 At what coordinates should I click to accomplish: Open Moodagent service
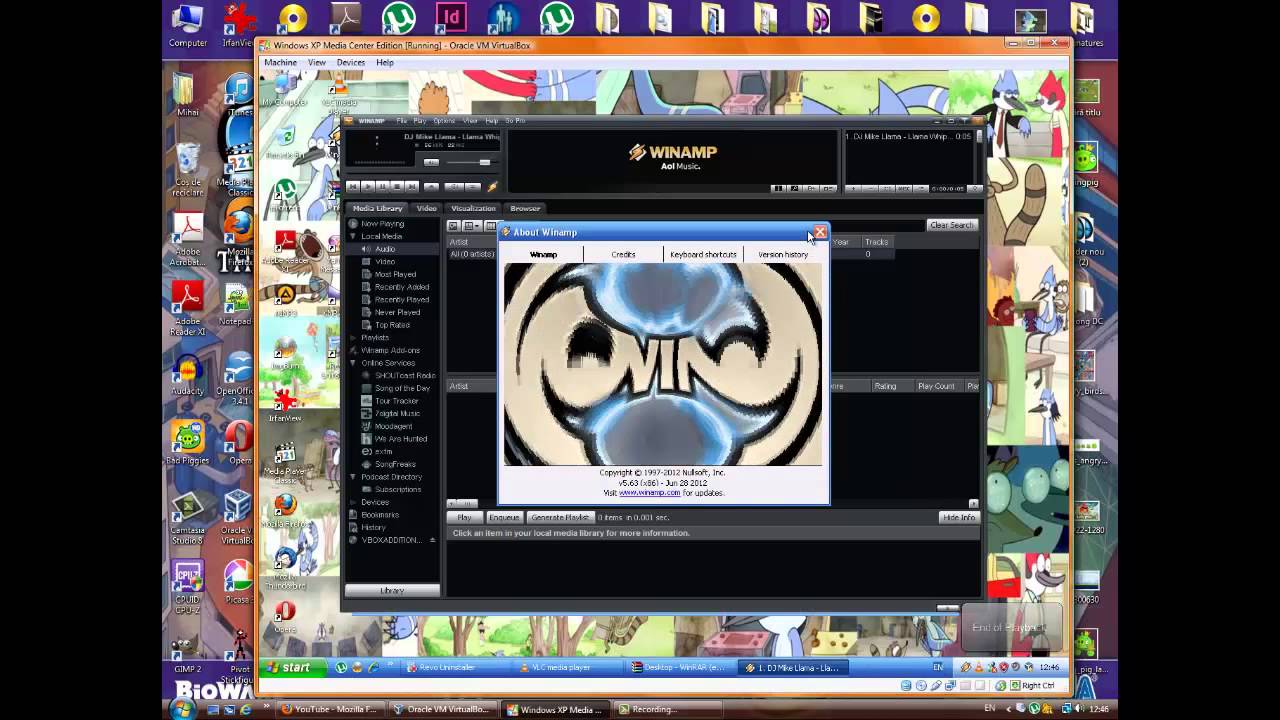(393, 426)
